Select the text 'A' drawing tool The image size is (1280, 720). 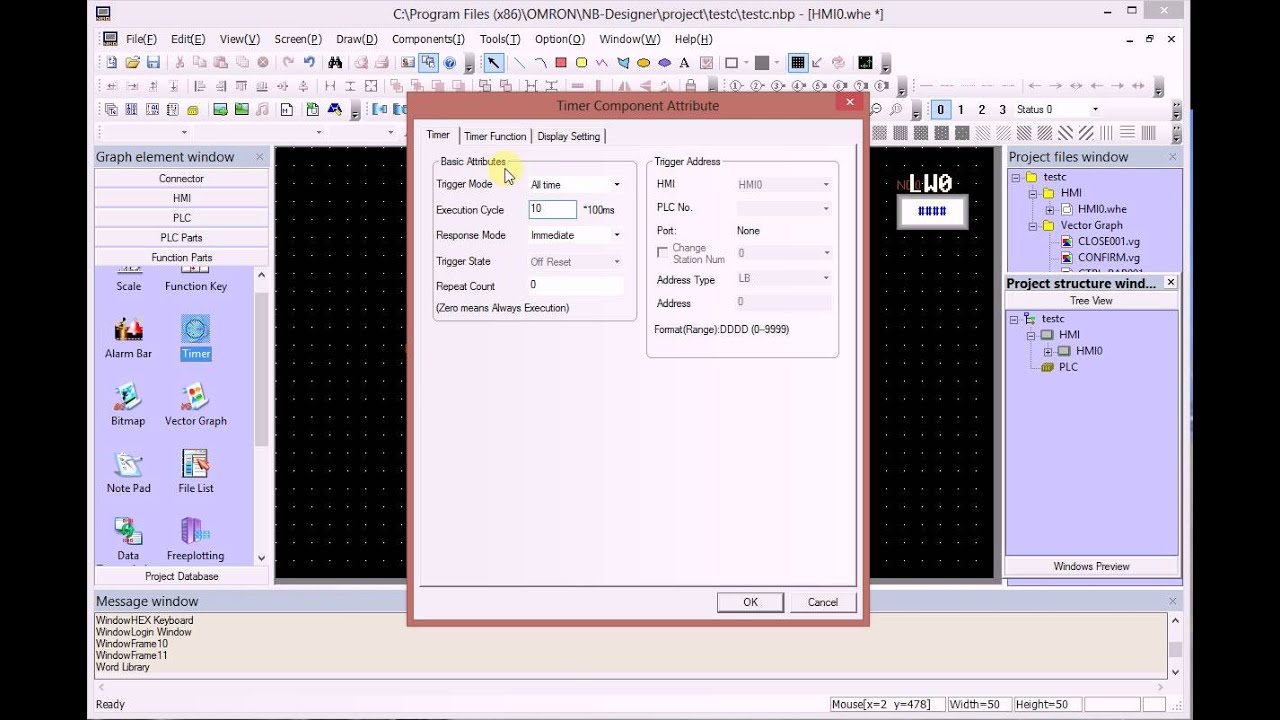[685, 62]
